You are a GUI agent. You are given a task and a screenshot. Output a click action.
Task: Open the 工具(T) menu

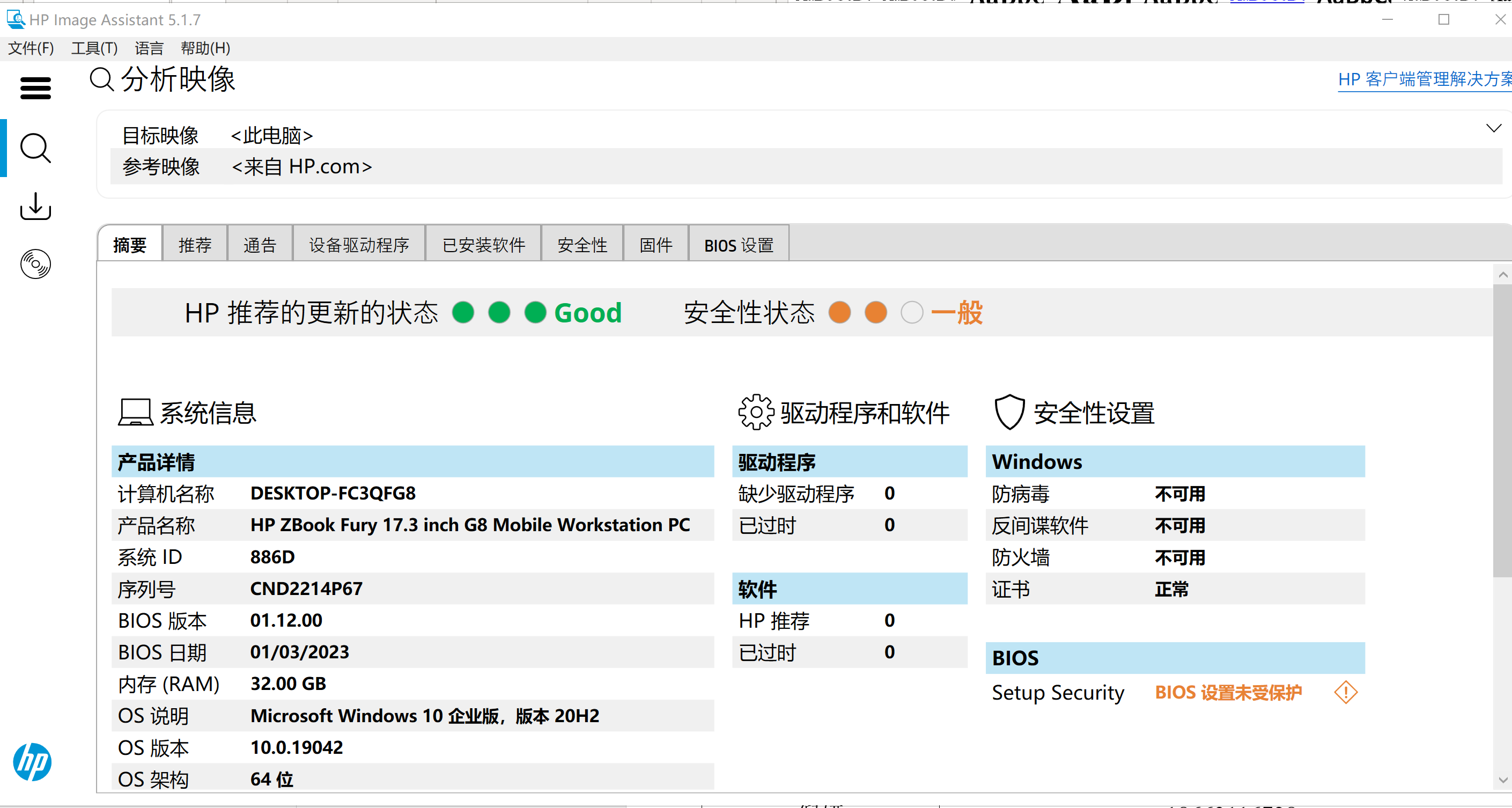94,48
